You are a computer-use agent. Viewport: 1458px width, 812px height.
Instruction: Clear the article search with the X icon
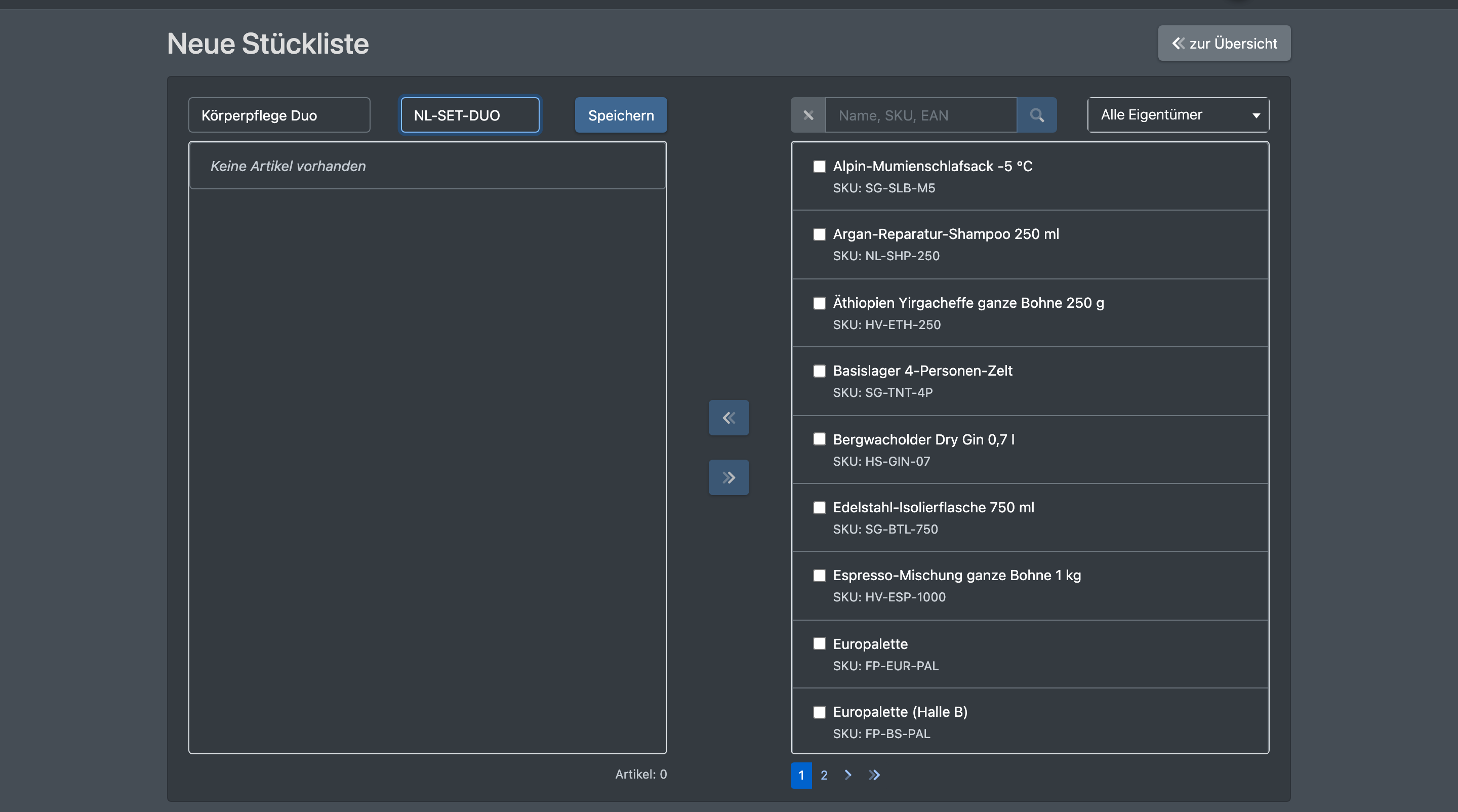pos(808,115)
